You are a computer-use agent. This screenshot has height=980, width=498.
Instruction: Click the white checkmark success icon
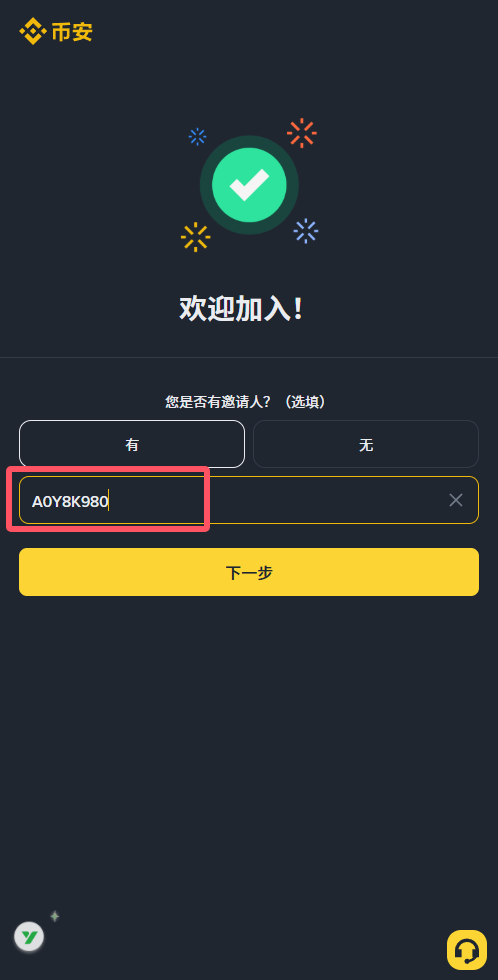pyautogui.click(x=249, y=184)
